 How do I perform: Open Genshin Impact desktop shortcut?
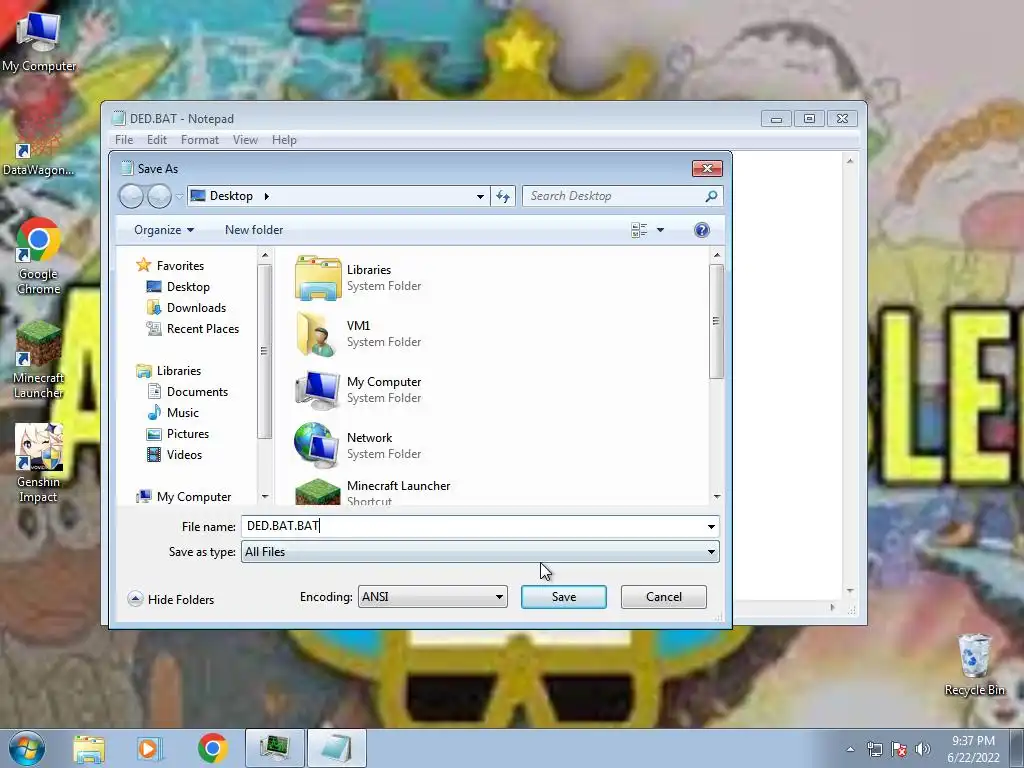(x=39, y=463)
